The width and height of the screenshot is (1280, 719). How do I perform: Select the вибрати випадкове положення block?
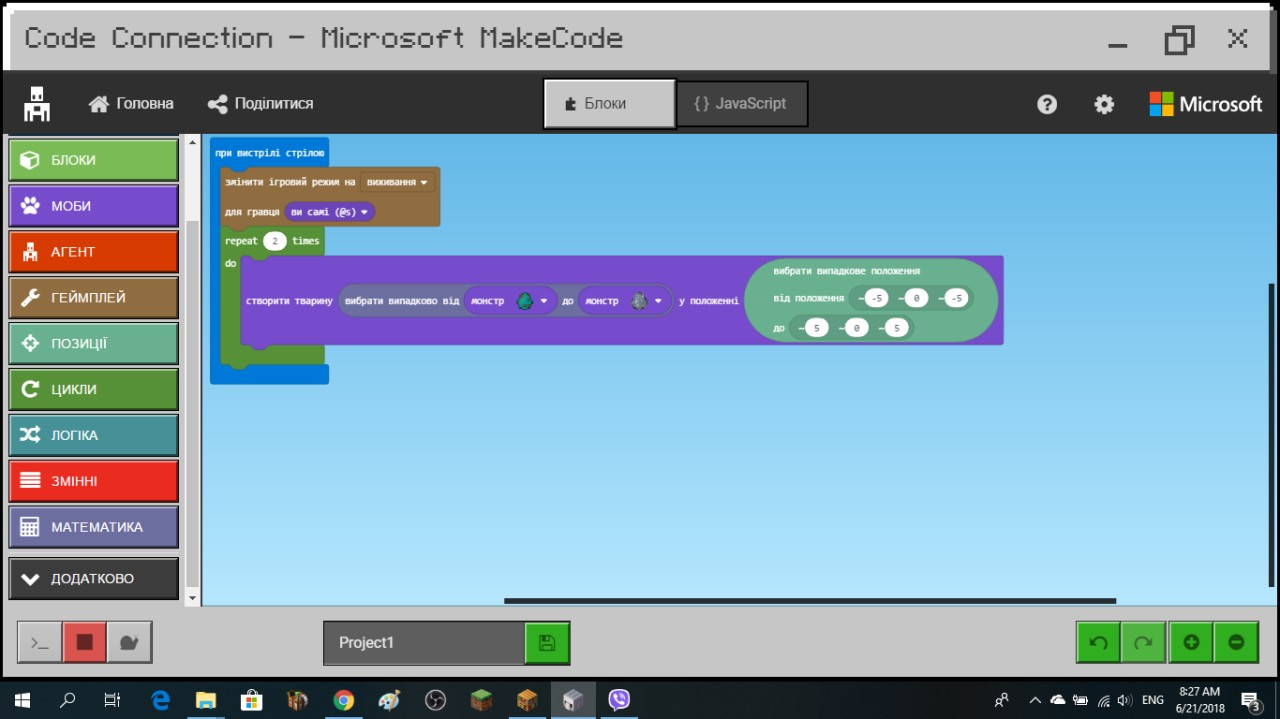click(x=846, y=271)
